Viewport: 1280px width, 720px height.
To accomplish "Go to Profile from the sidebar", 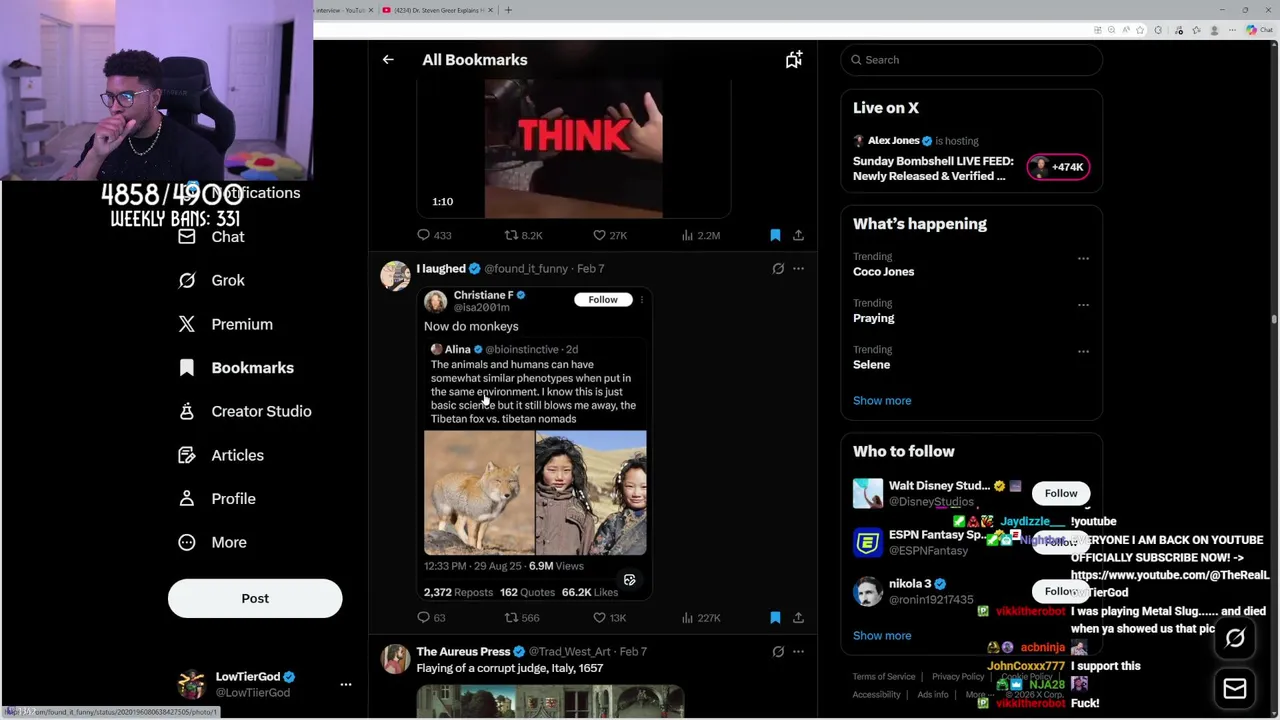I will point(233,499).
